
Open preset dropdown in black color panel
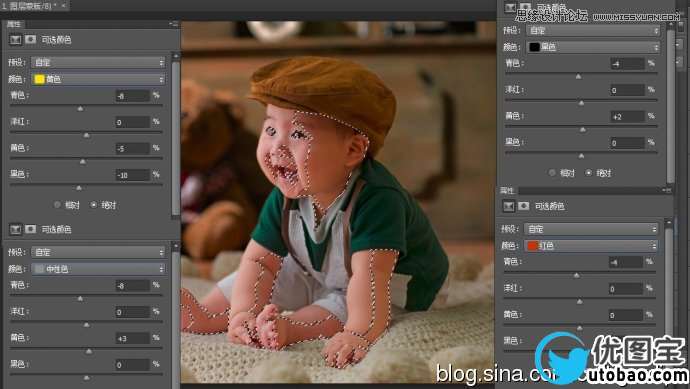tap(593, 30)
